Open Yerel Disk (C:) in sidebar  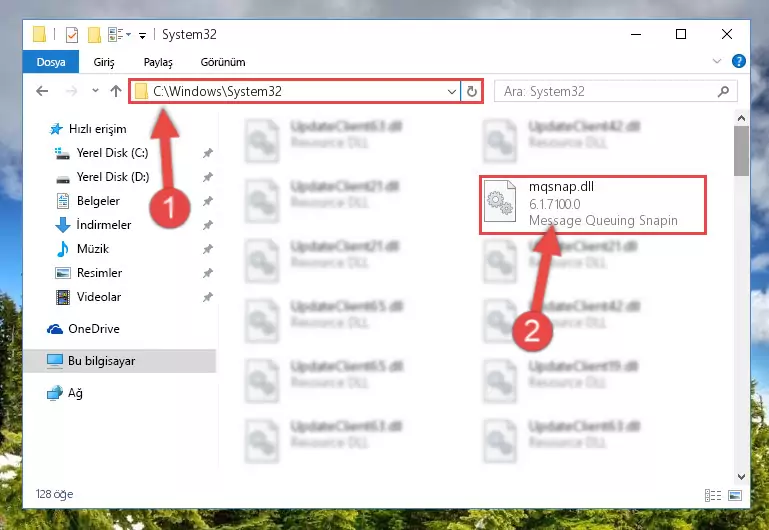112,153
